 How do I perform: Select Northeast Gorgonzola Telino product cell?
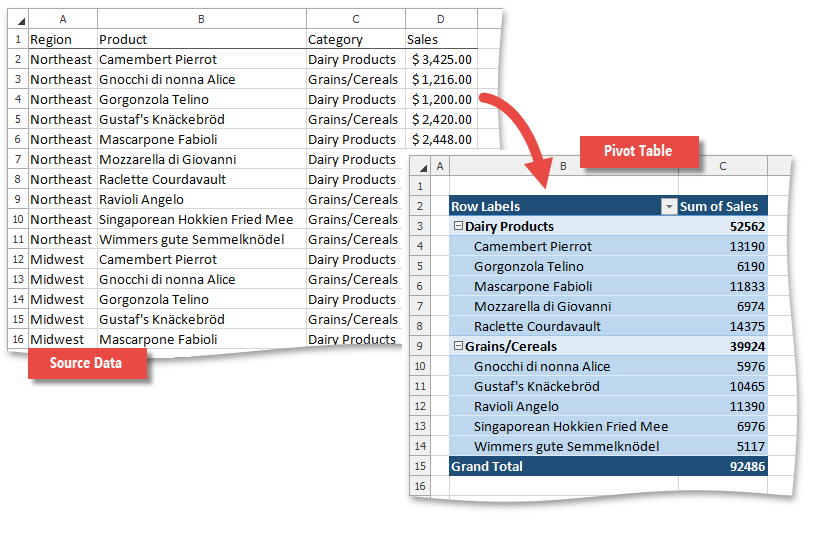pyautogui.click(x=202, y=99)
